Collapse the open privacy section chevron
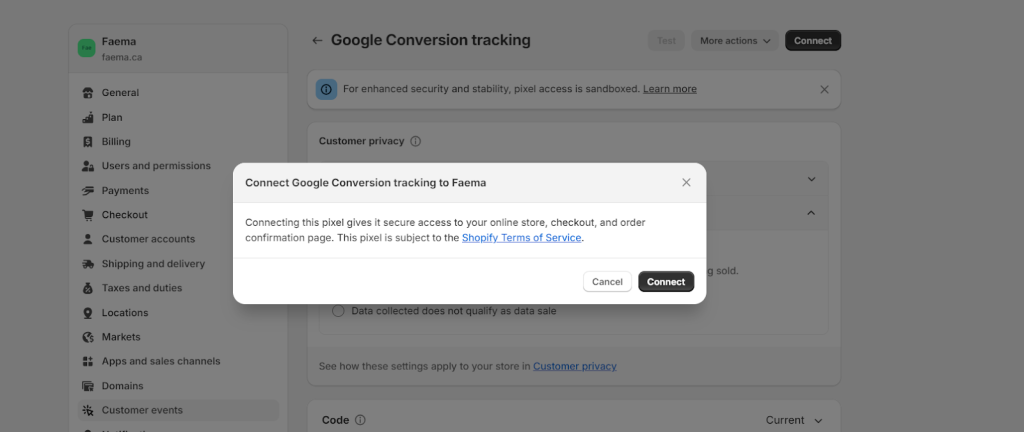This screenshot has width=1024, height=432. click(x=811, y=213)
